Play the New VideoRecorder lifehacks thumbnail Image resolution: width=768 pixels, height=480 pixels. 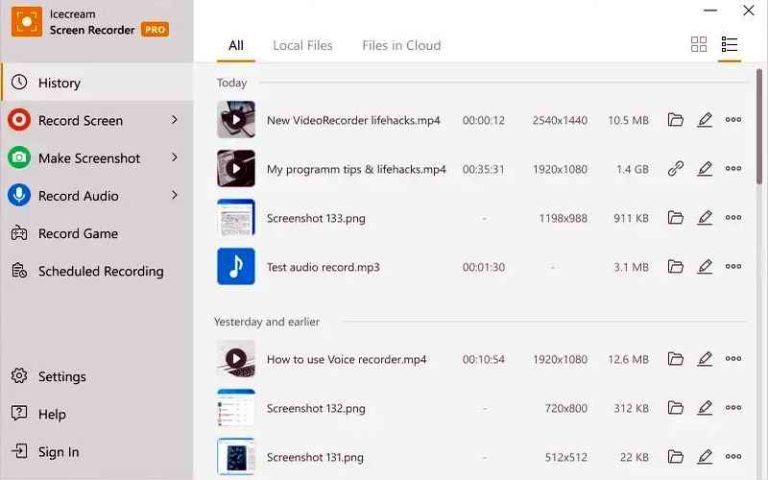236,120
